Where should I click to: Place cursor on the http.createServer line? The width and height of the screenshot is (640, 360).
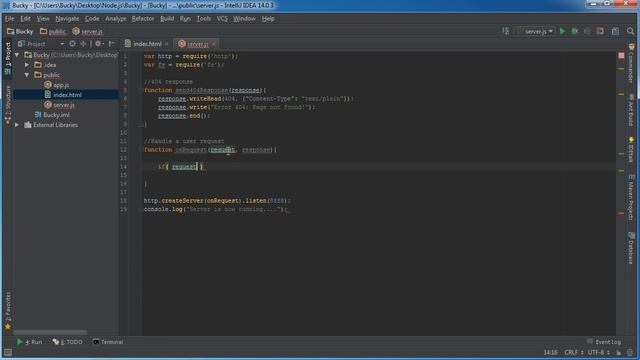[x=217, y=201]
